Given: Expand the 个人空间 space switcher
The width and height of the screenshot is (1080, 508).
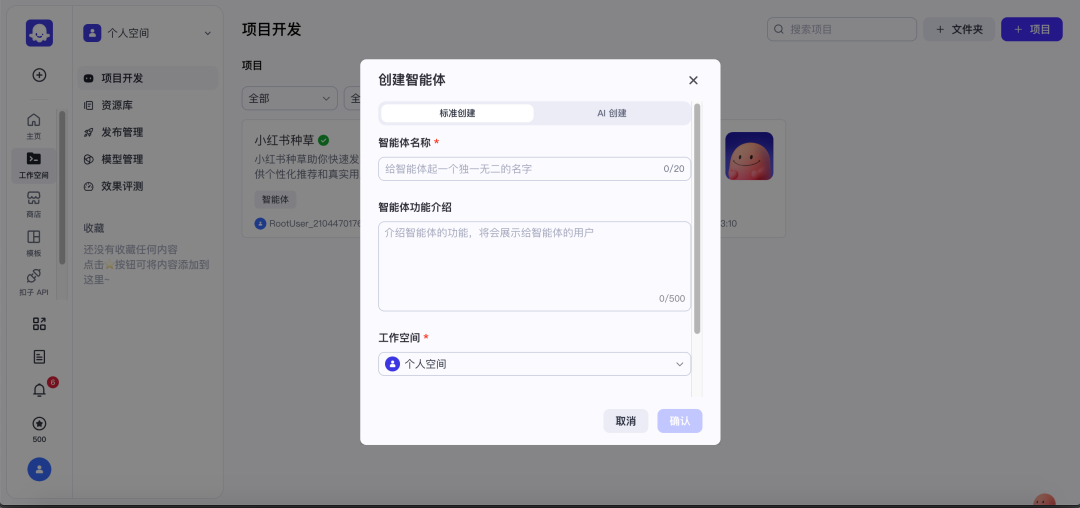Looking at the screenshot, I should tap(148, 33).
